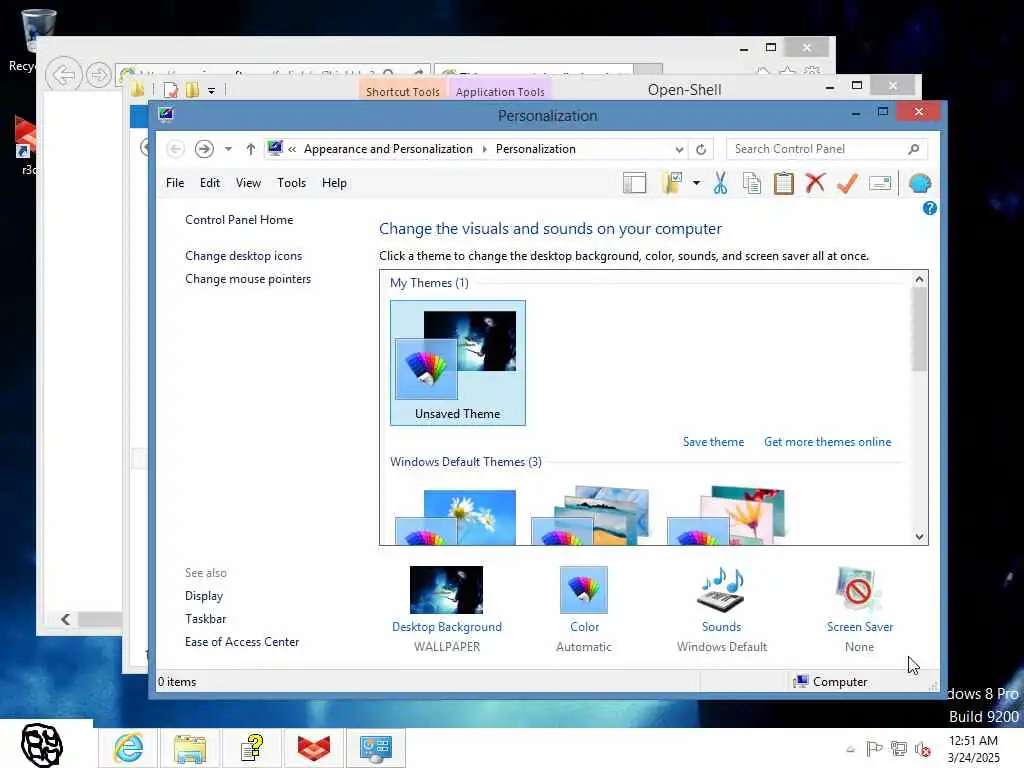Select the daisy Windows default theme
This screenshot has width=1024, height=768.
456,517
